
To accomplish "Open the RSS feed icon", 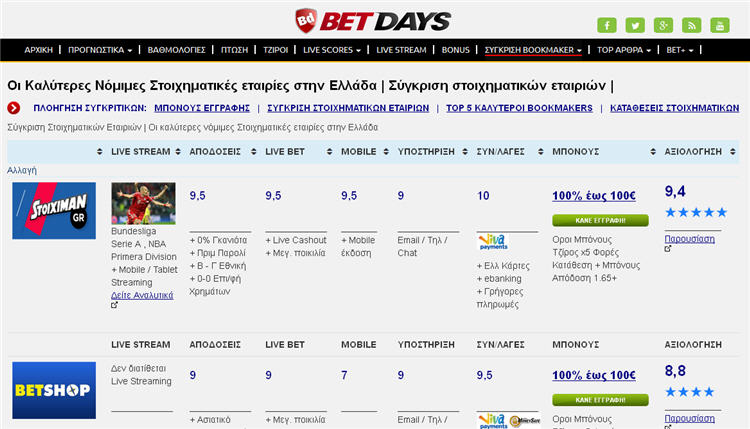I will pyautogui.click(x=691, y=25).
